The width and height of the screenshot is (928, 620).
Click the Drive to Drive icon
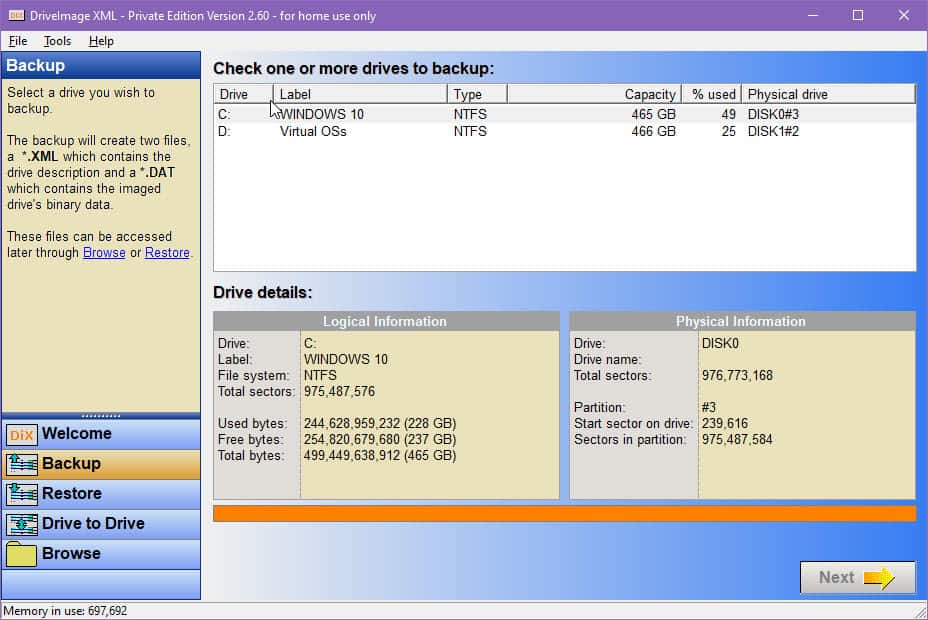[x=22, y=524]
